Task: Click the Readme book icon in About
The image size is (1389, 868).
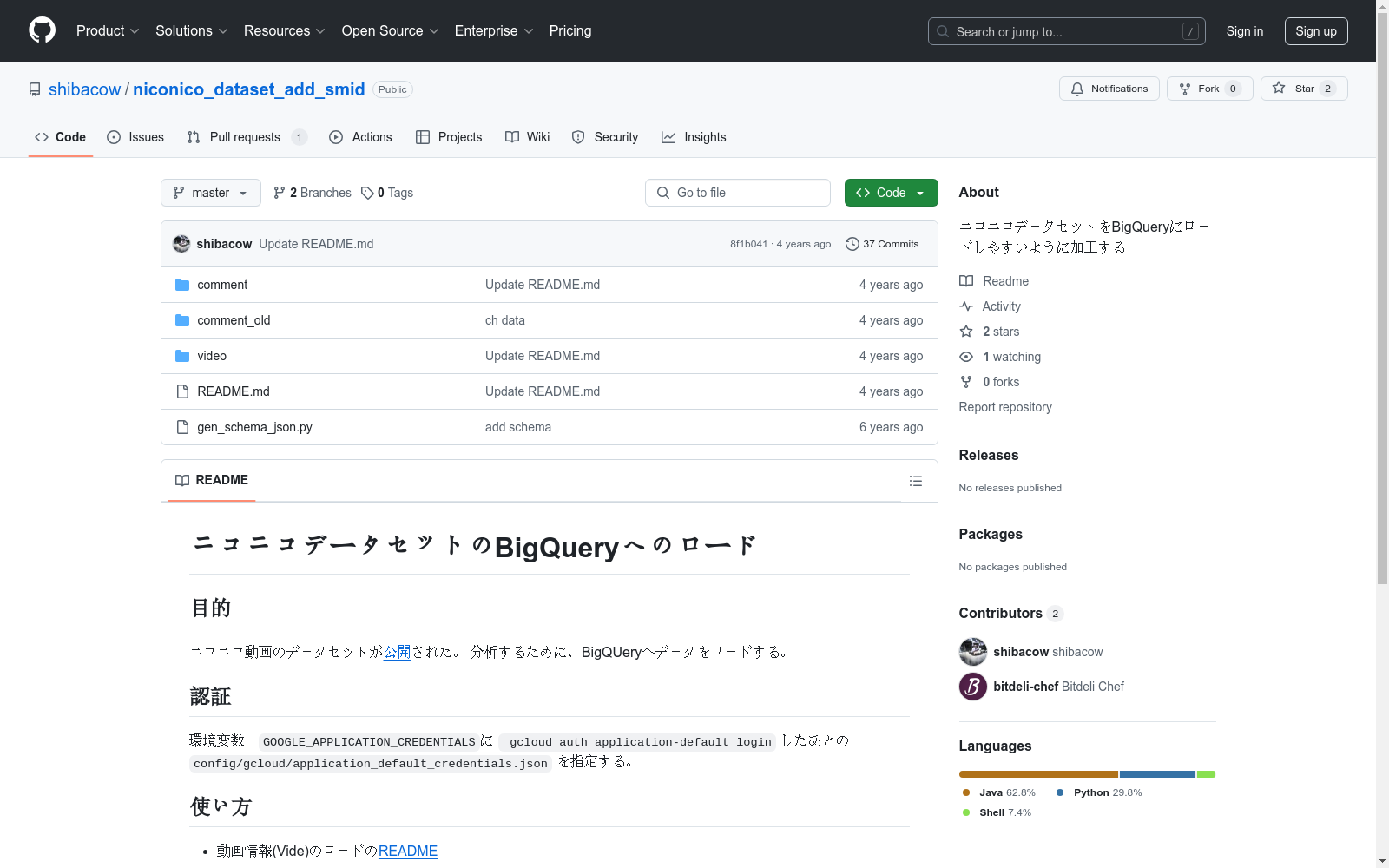Action: click(x=966, y=281)
